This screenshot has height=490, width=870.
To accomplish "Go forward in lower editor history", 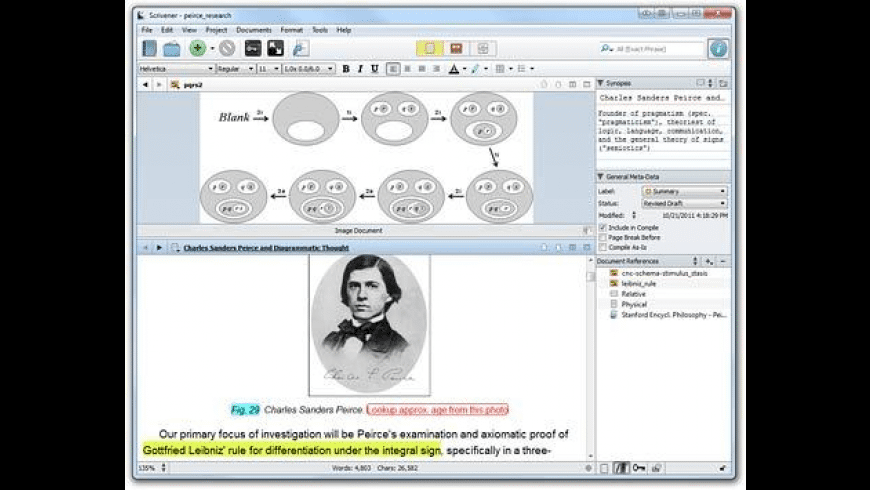I will pos(159,247).
